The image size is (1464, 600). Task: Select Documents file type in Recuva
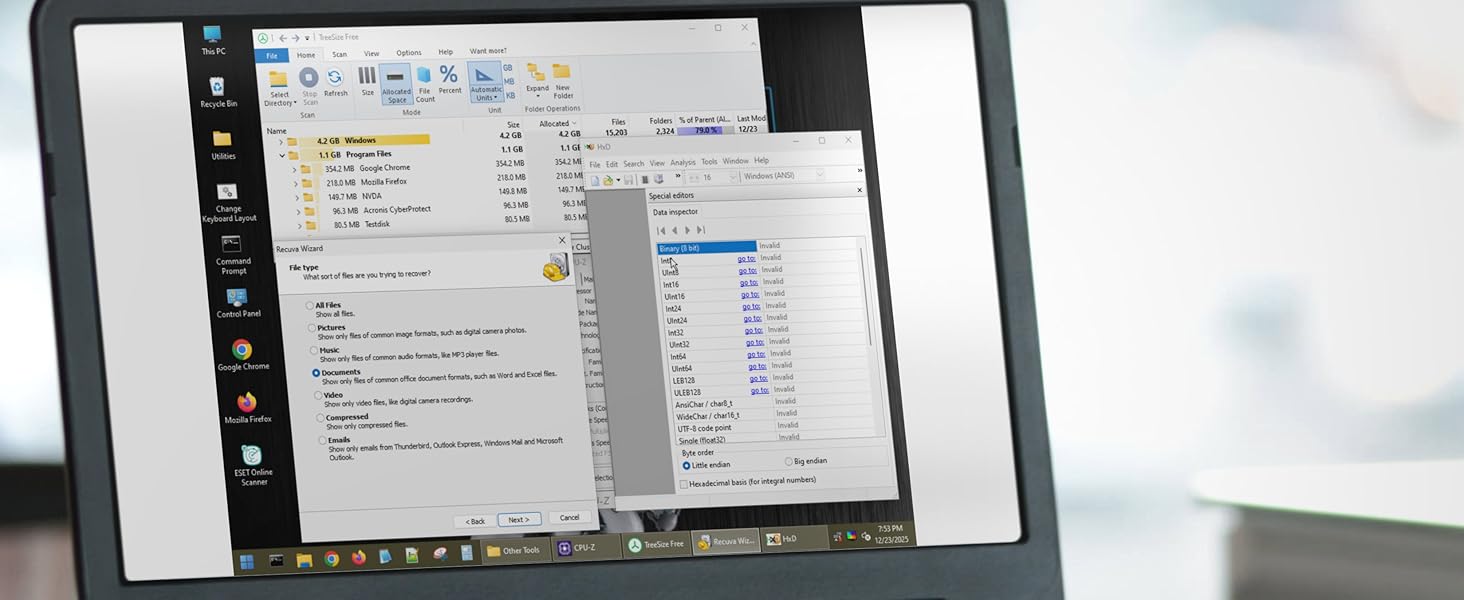316,373
